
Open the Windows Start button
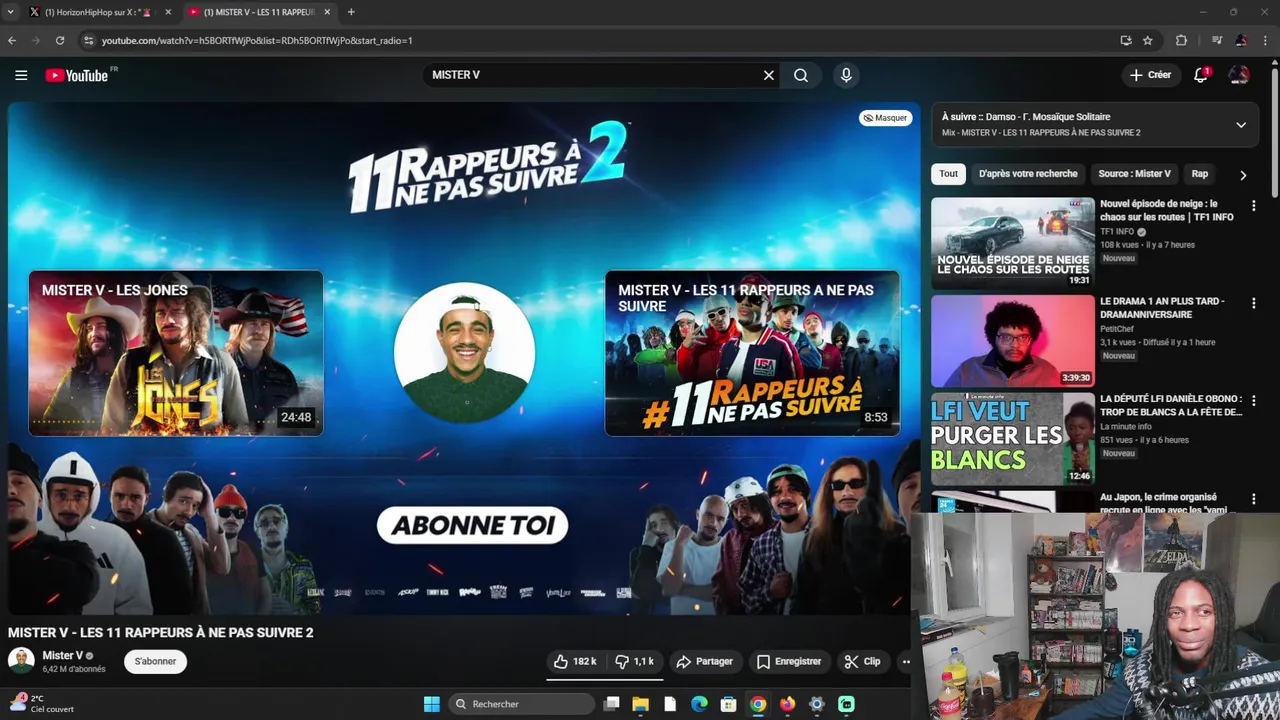pos(432,704)
